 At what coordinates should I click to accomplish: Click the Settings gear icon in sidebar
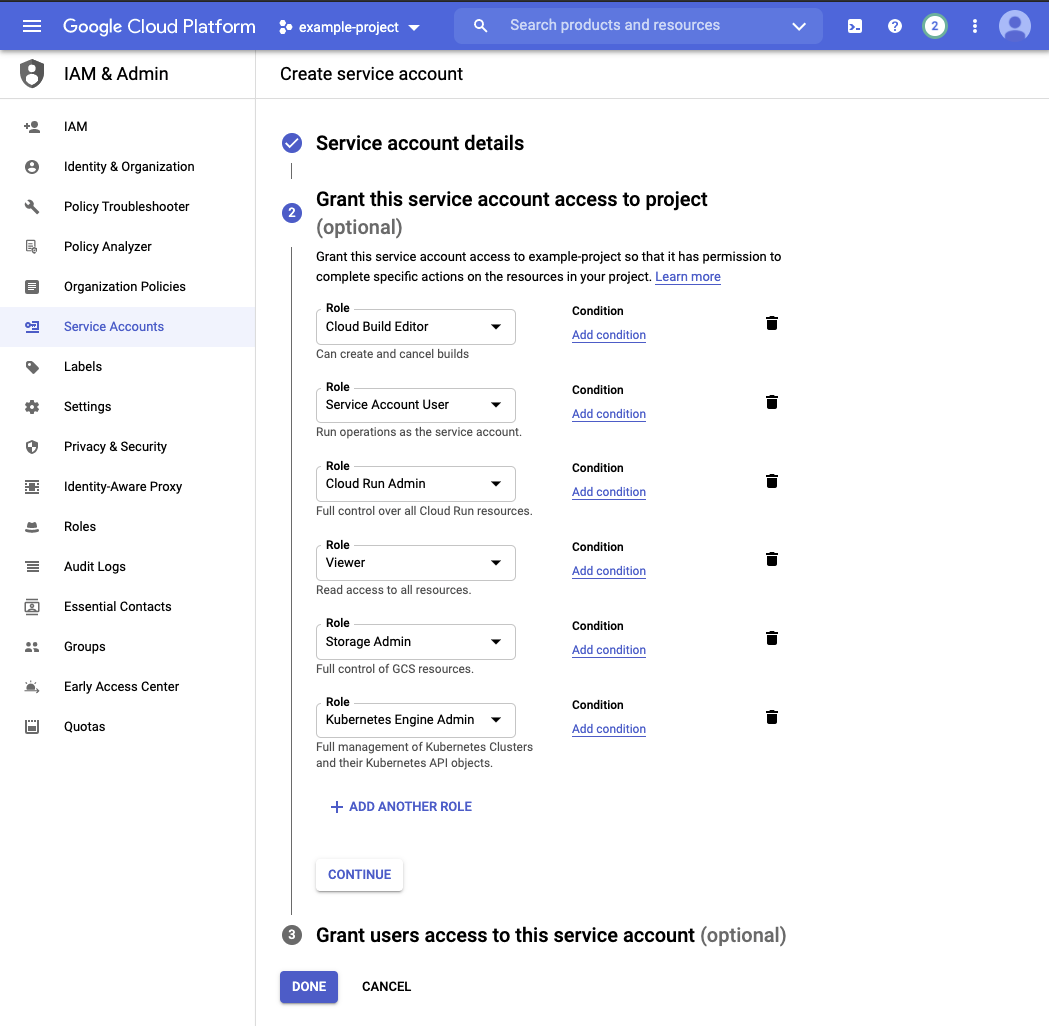(31, 407)
